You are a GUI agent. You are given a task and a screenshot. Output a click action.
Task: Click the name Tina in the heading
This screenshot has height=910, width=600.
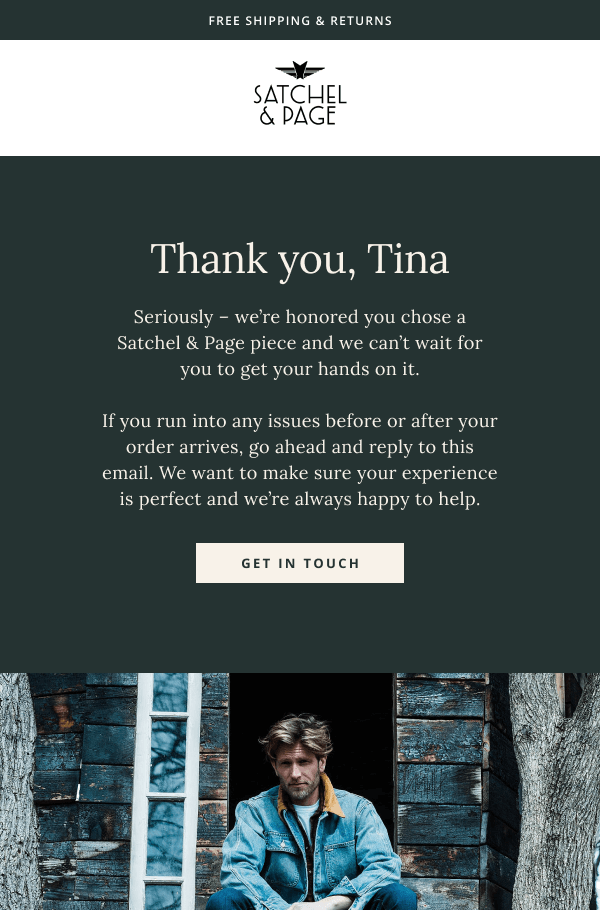[408, 260]
